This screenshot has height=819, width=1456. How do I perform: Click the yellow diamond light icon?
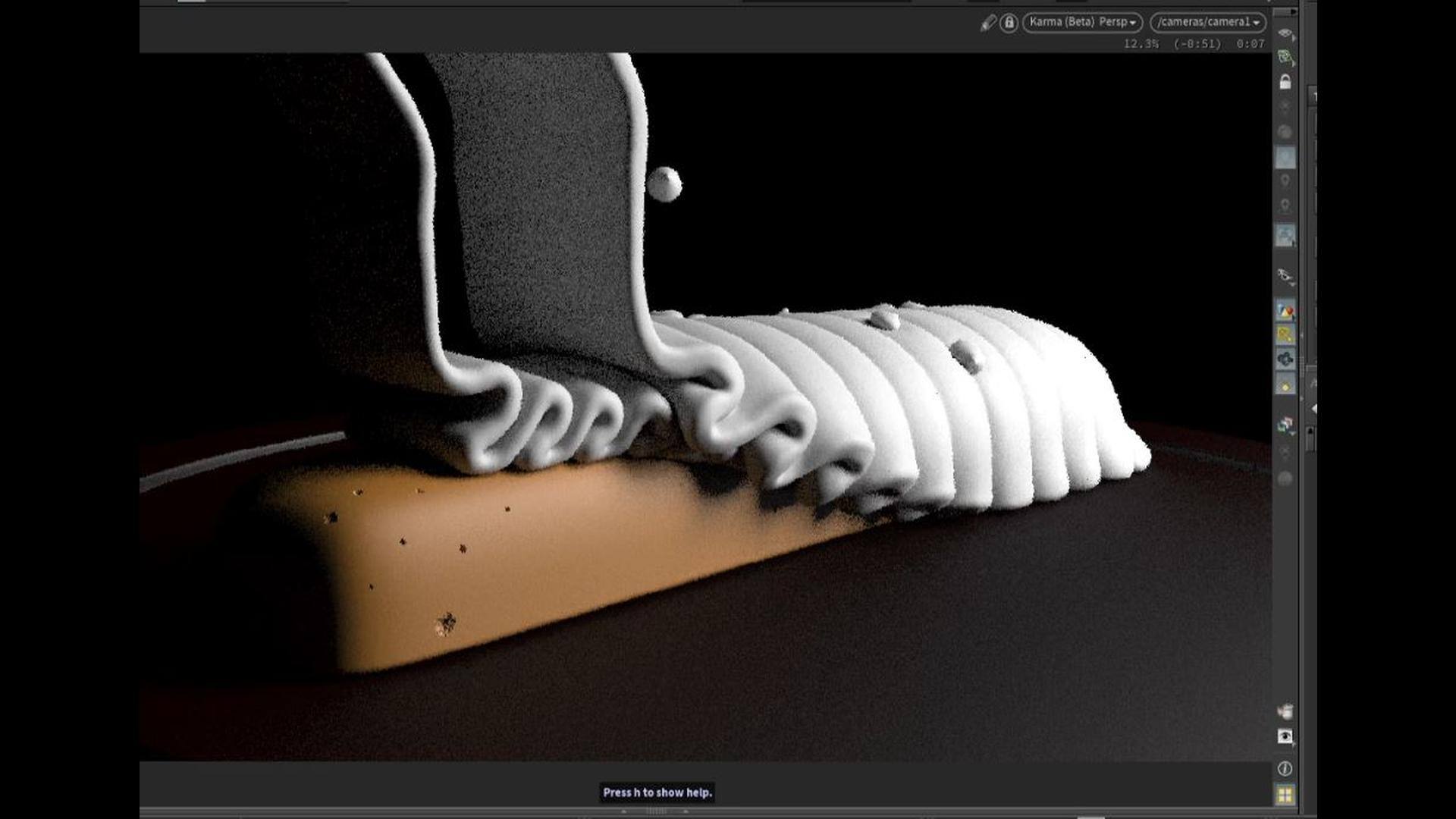click(x=1285, y=385)
